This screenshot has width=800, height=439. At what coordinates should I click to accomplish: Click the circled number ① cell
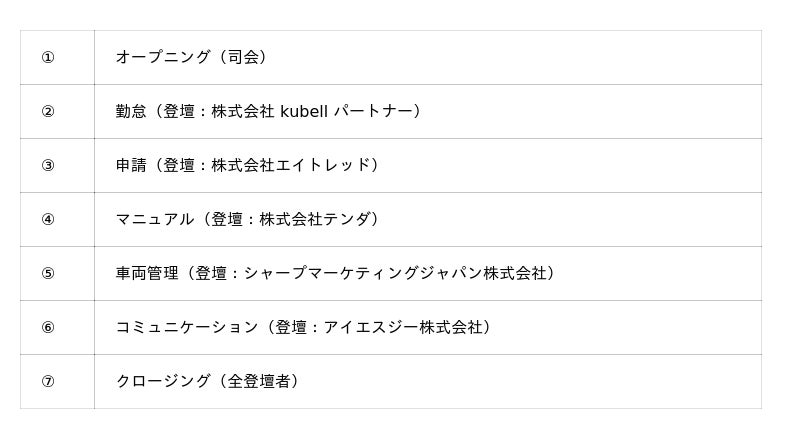(48, 58)
